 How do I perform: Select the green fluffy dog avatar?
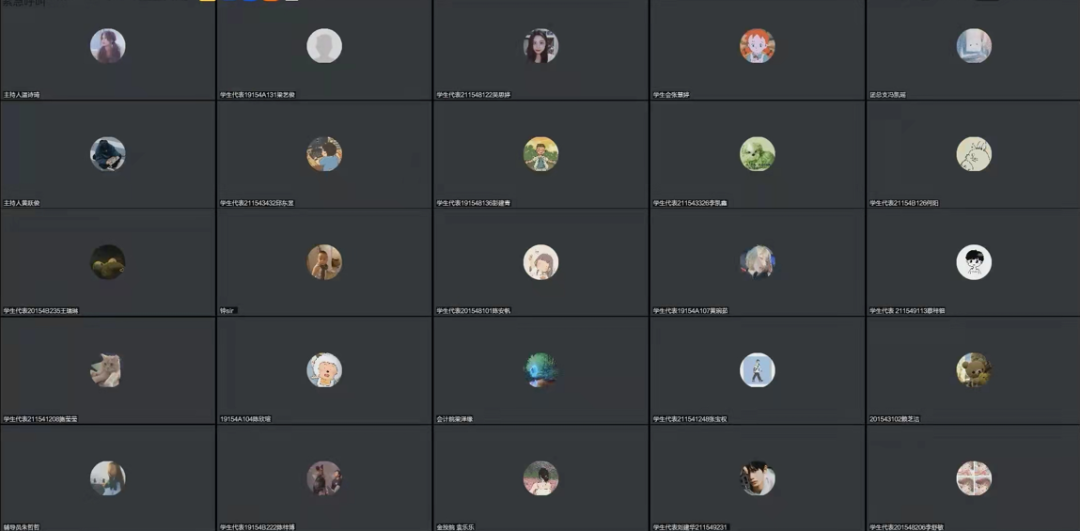(757, 154)
